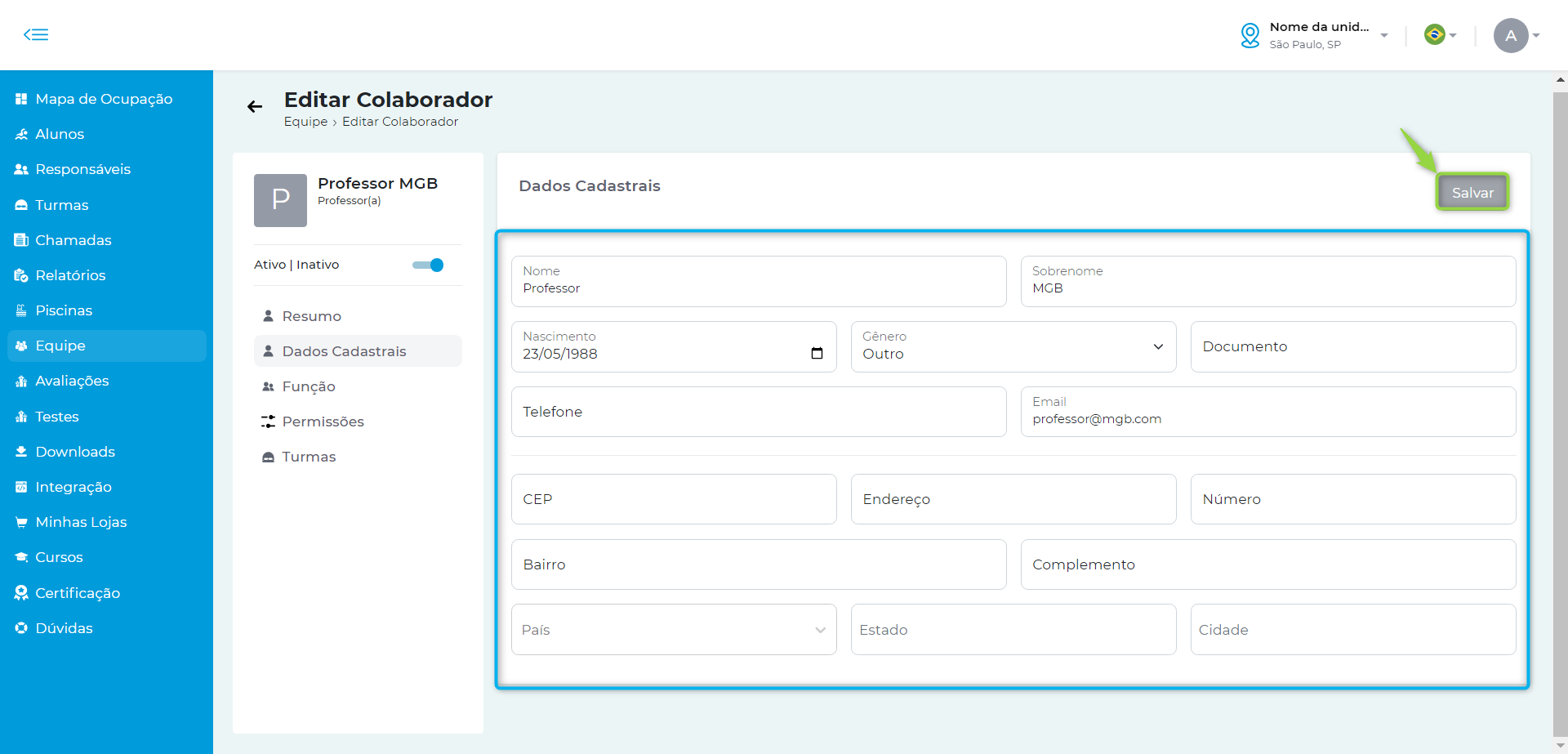The width and height of the screenshot is (1568, 754).
Task: Open Relatórios in sidebar
Action: click(x=106, y=275)
